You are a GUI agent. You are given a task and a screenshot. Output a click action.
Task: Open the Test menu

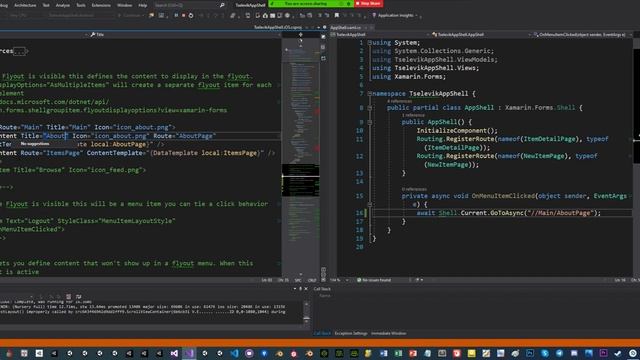46,5
